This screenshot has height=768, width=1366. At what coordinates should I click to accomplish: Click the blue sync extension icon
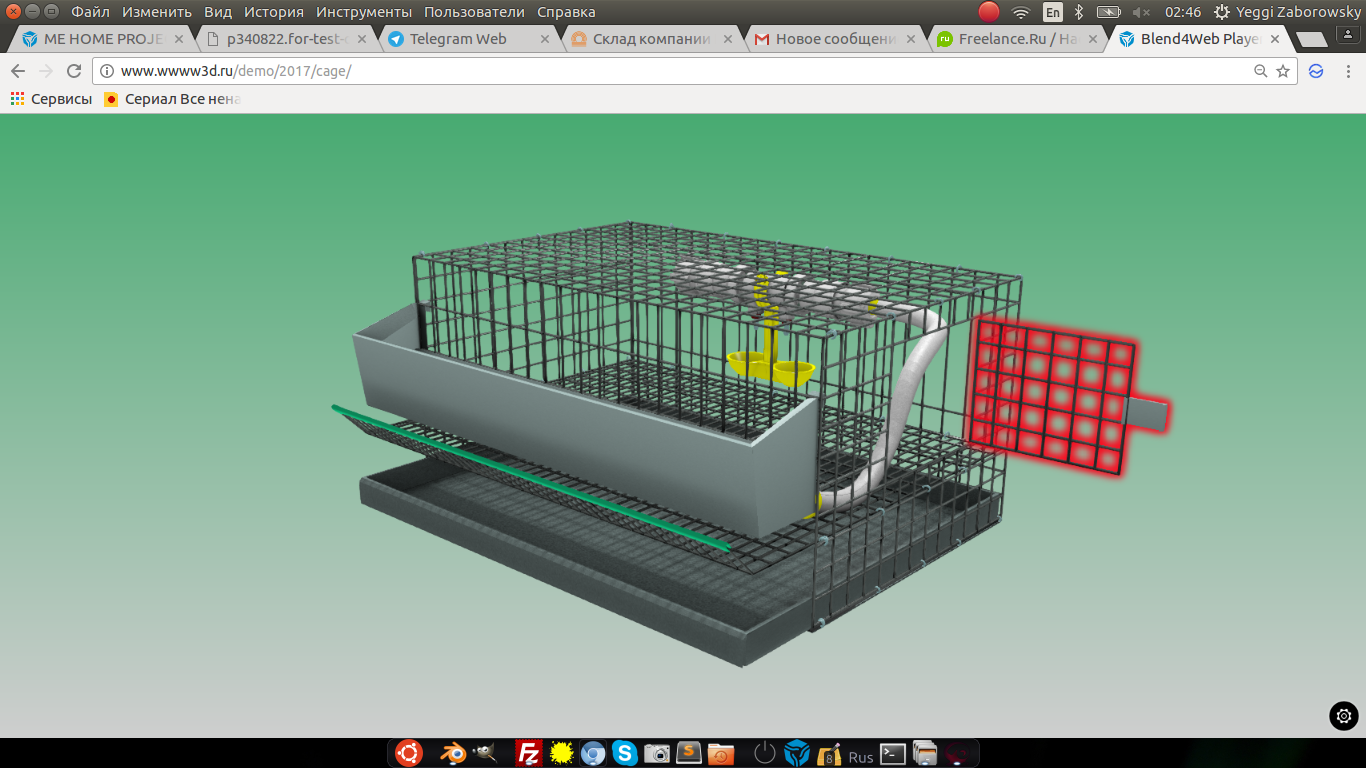pyautogui.click(x=1316, y=71)
